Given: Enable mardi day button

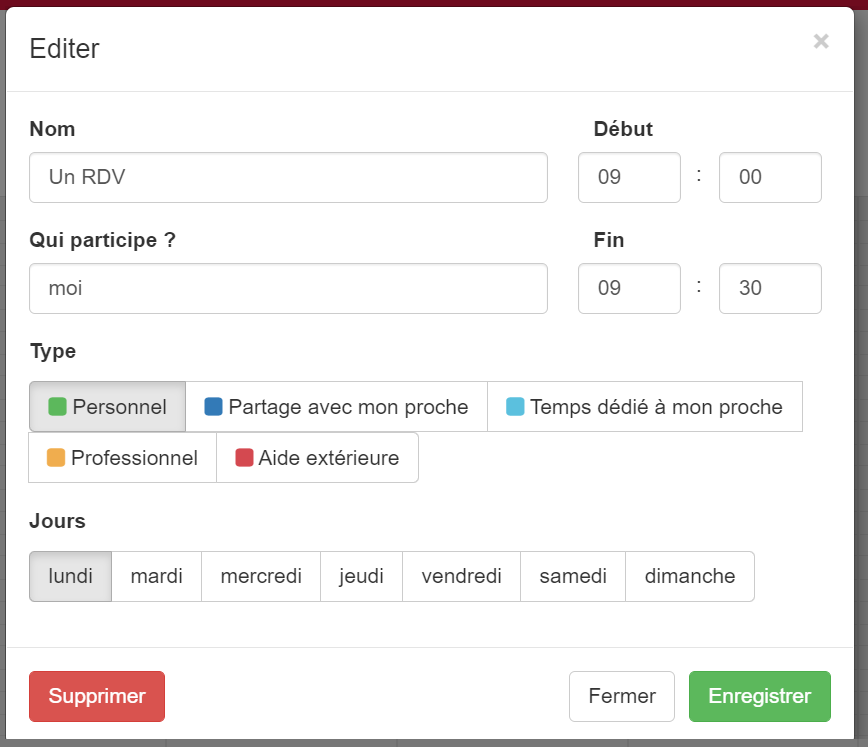Looking at the screenshot, I should coord(156,576).
